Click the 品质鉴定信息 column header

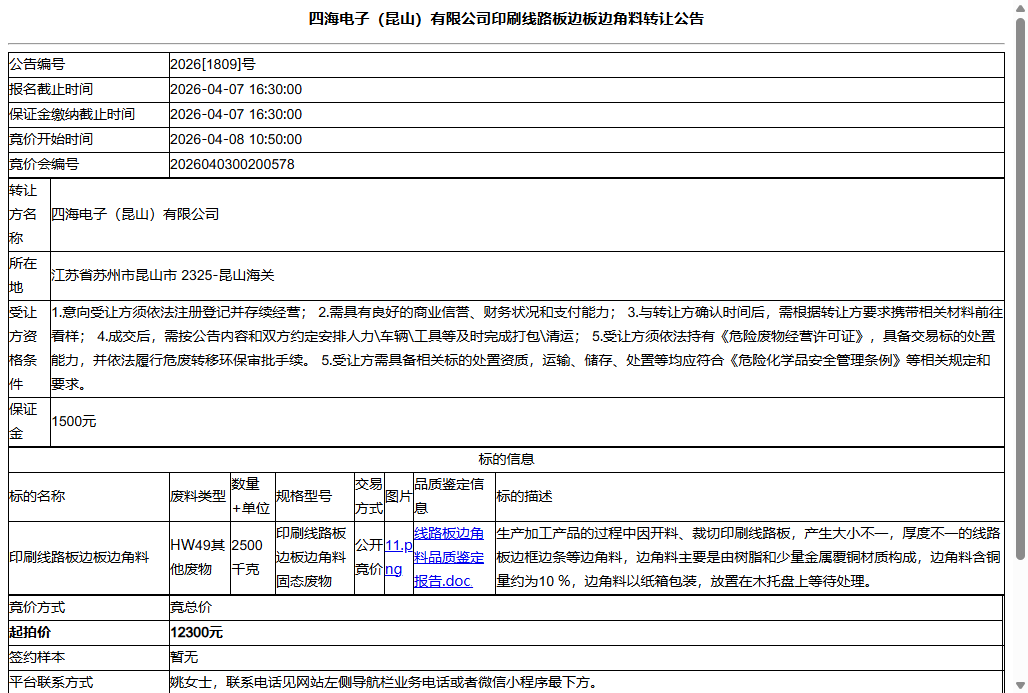(x=454, y=496)
